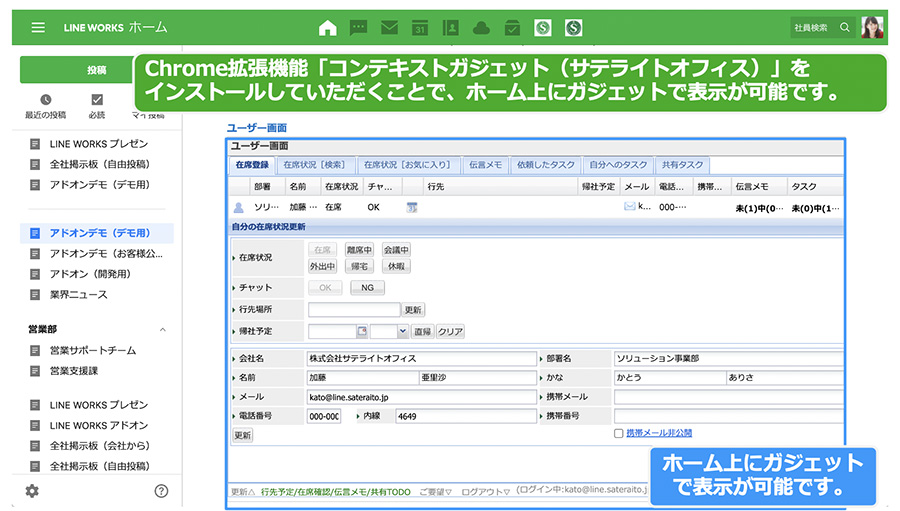Image resolution: width=900 pixels, height=511 pixels.
Task: Open the Mail envelope icon in header
Action: click(x=389, y=28)
